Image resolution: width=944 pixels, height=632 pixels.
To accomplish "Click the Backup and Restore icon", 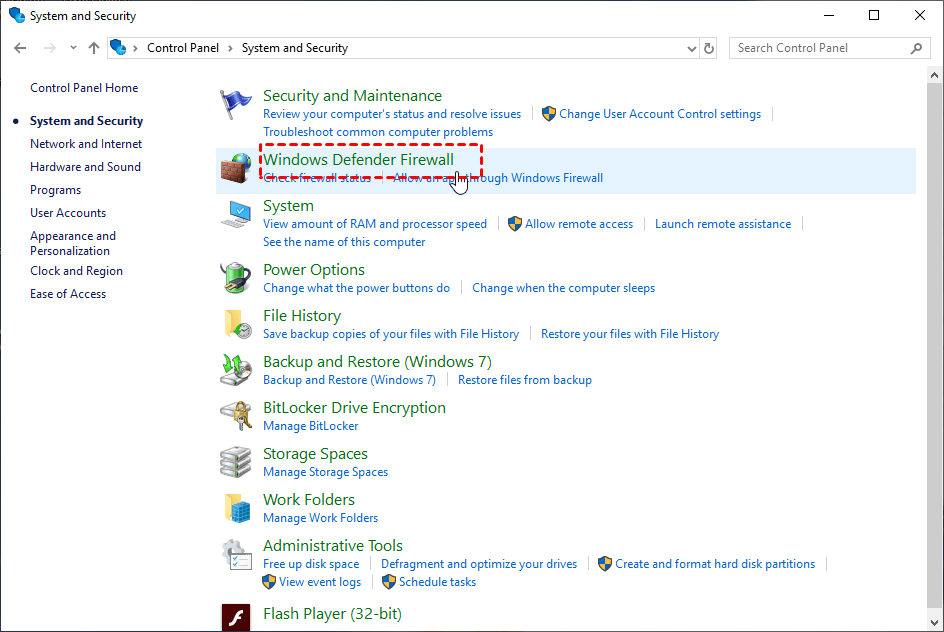I will point(236,370).
